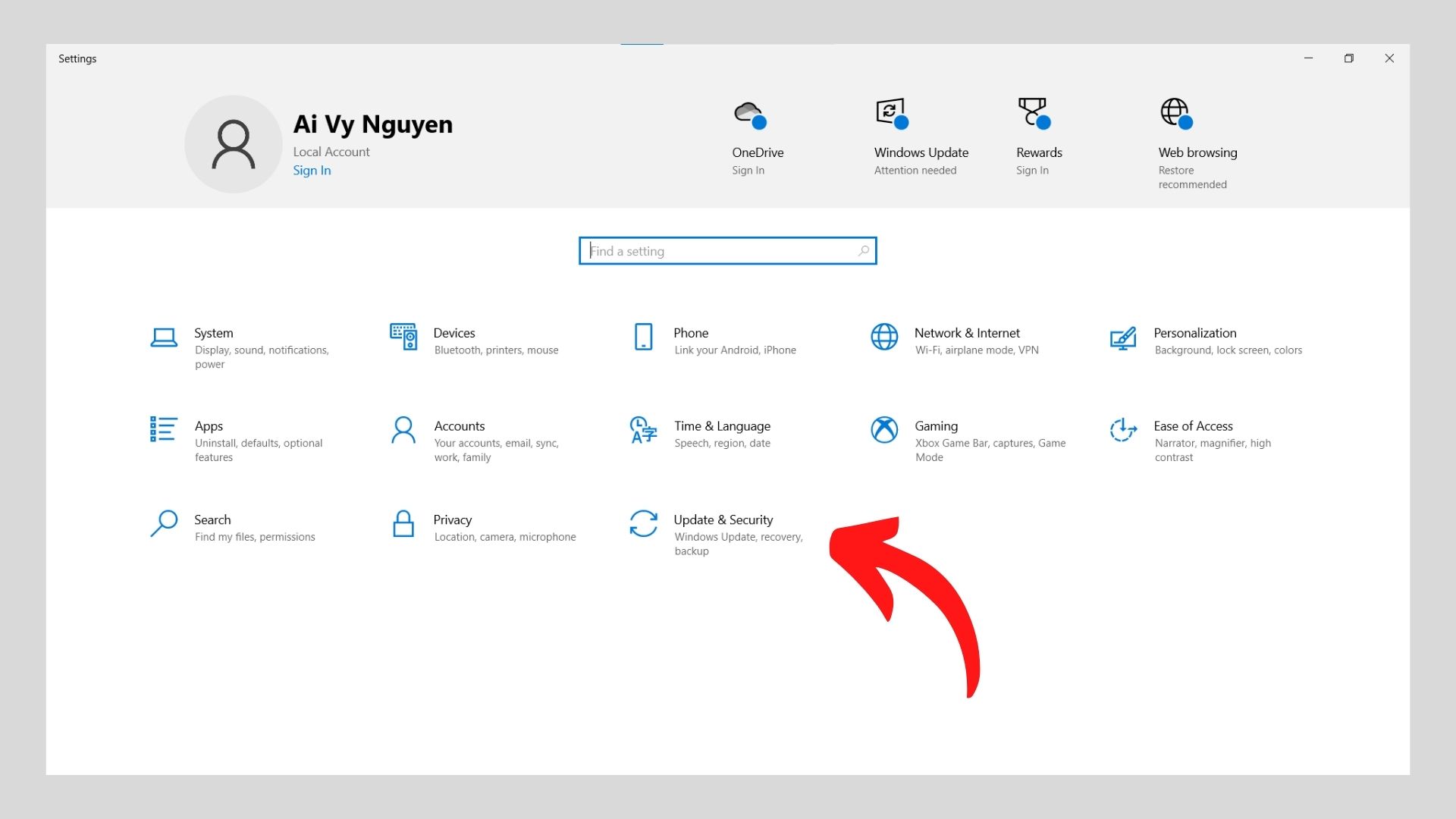The image size is (1456, 819).
Task: Click 'Link your Android, iPhone' description
Action: pos(735,350)
